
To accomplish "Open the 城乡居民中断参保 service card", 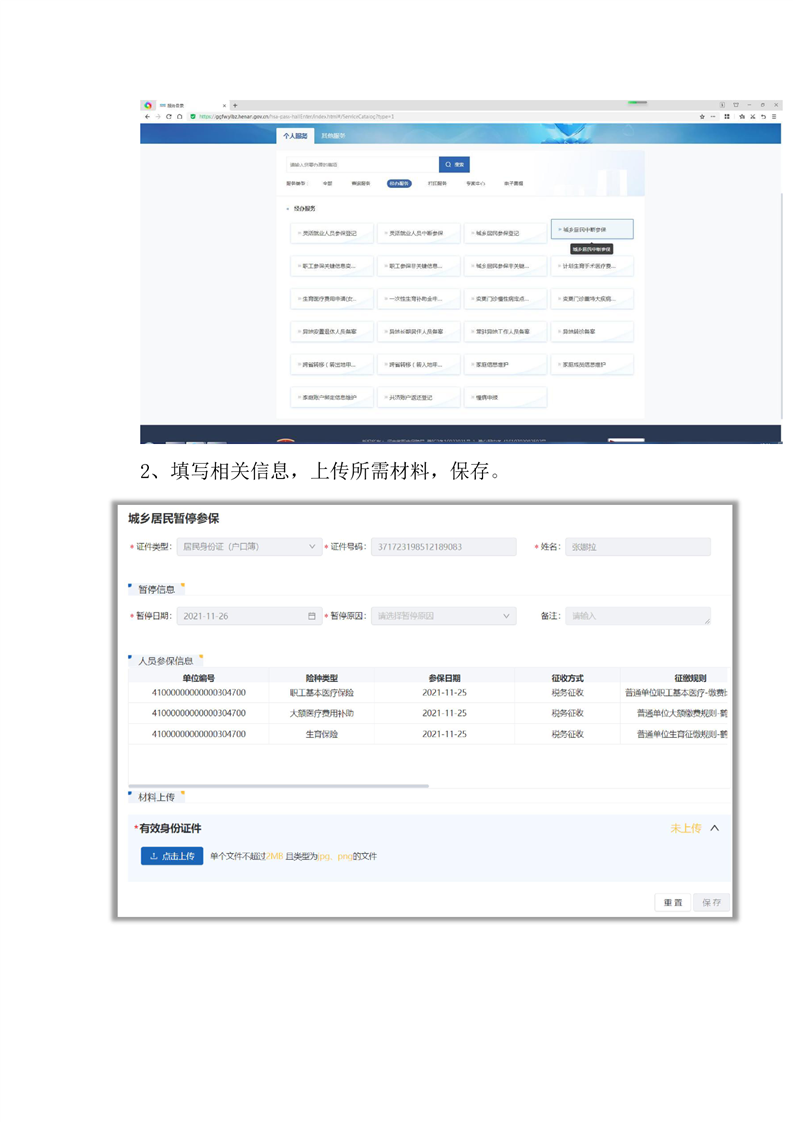I will coord(592,230).
